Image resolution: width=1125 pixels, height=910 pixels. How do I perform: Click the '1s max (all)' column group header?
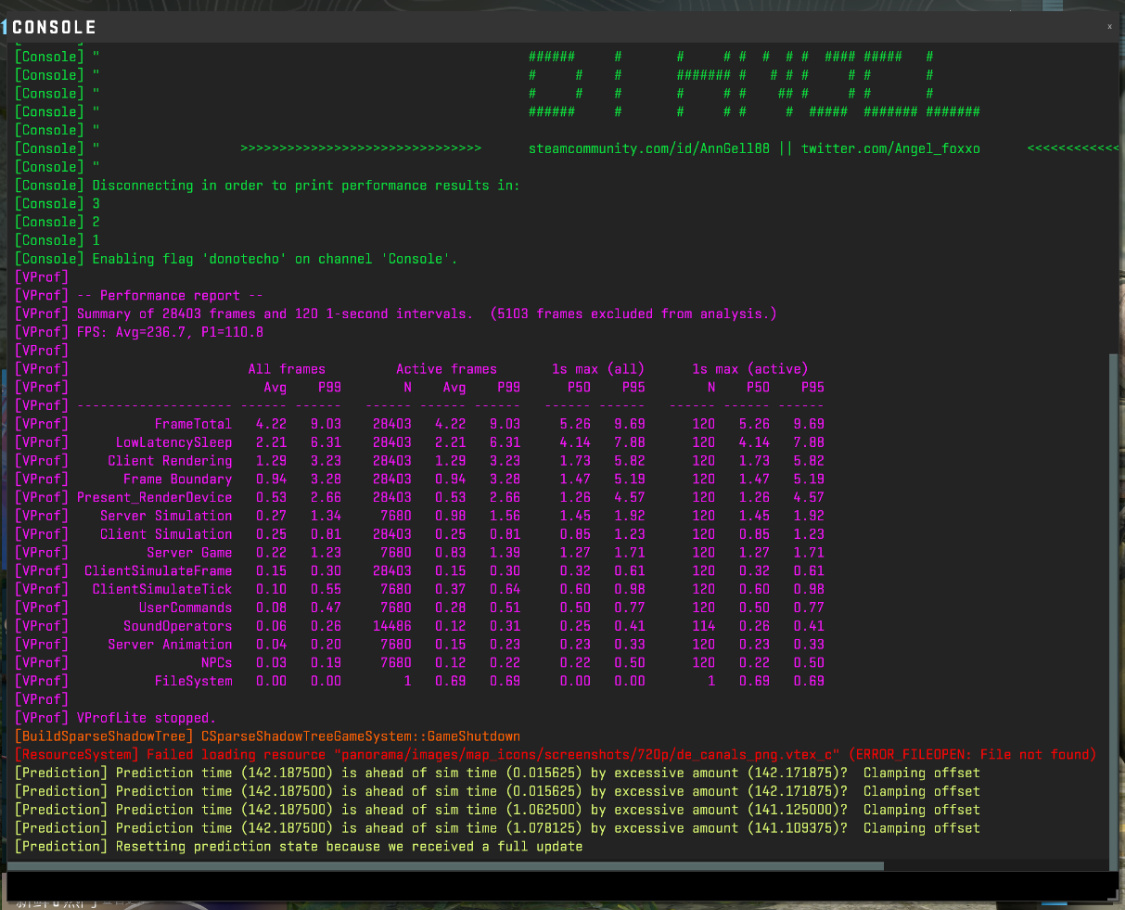click(598, 369)
